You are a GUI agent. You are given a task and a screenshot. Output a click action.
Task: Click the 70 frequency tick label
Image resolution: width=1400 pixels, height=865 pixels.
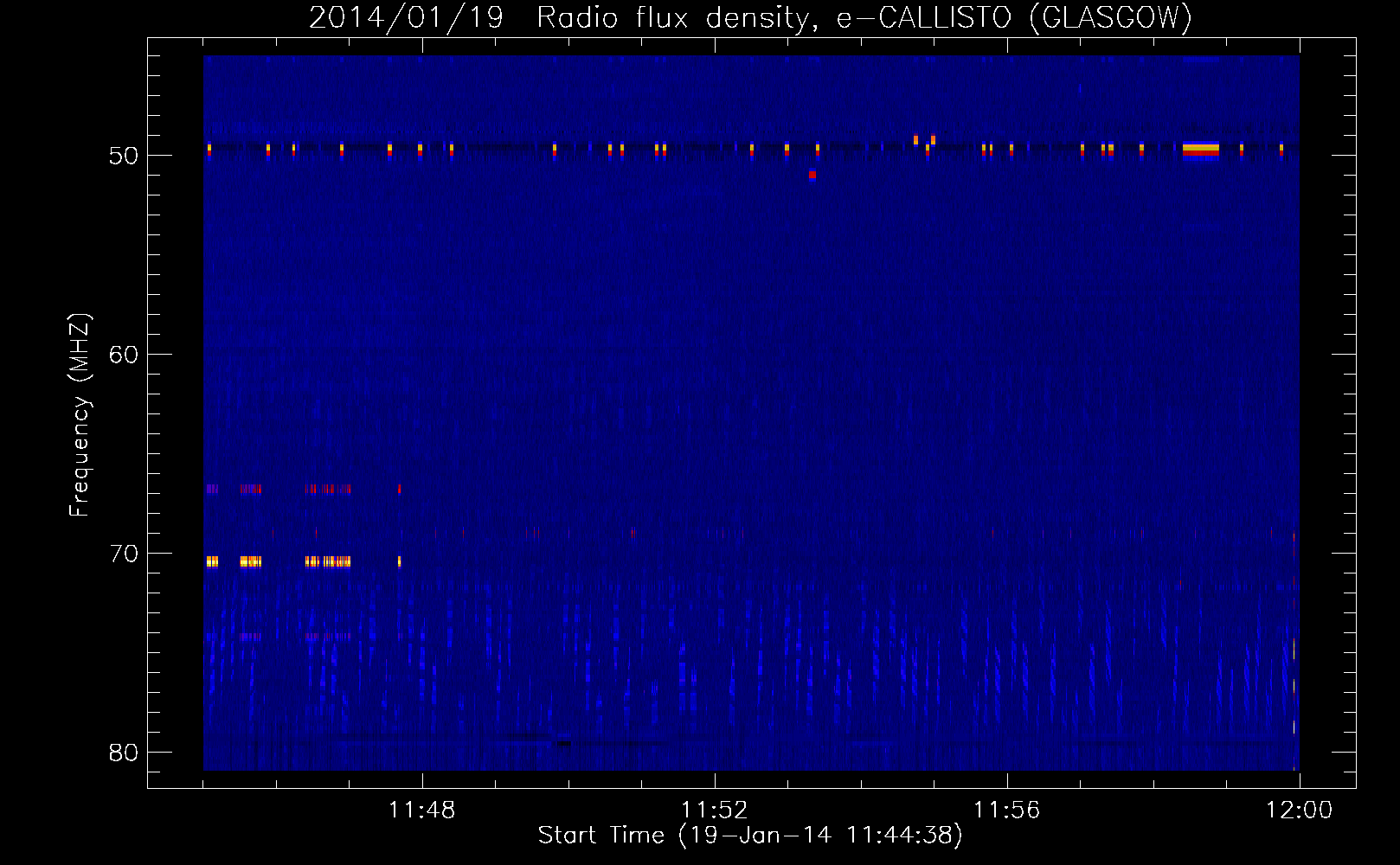pyautogui.click(x=124, y=554)
